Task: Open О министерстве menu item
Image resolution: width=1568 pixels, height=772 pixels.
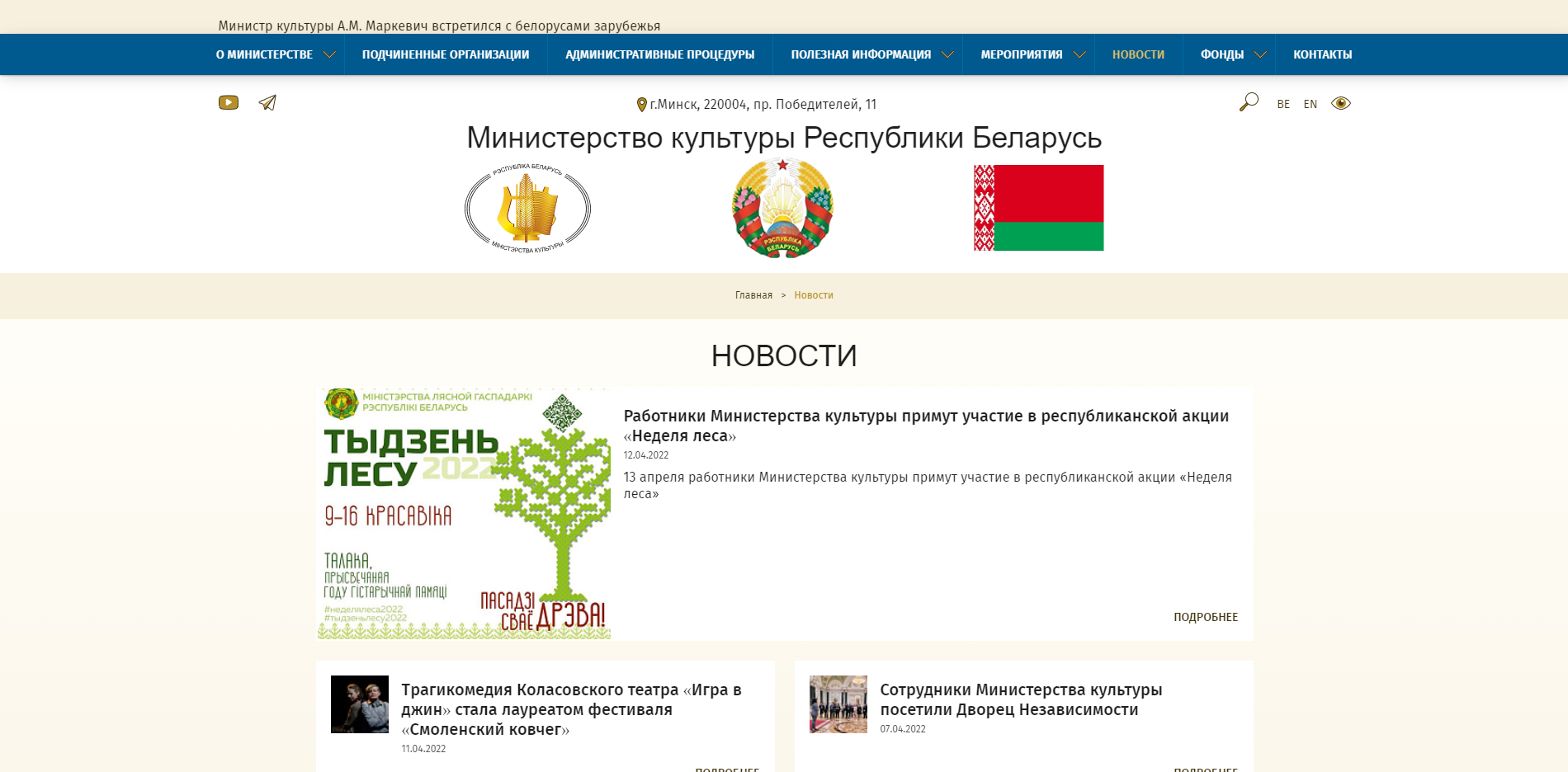Action: pos(264,54)
